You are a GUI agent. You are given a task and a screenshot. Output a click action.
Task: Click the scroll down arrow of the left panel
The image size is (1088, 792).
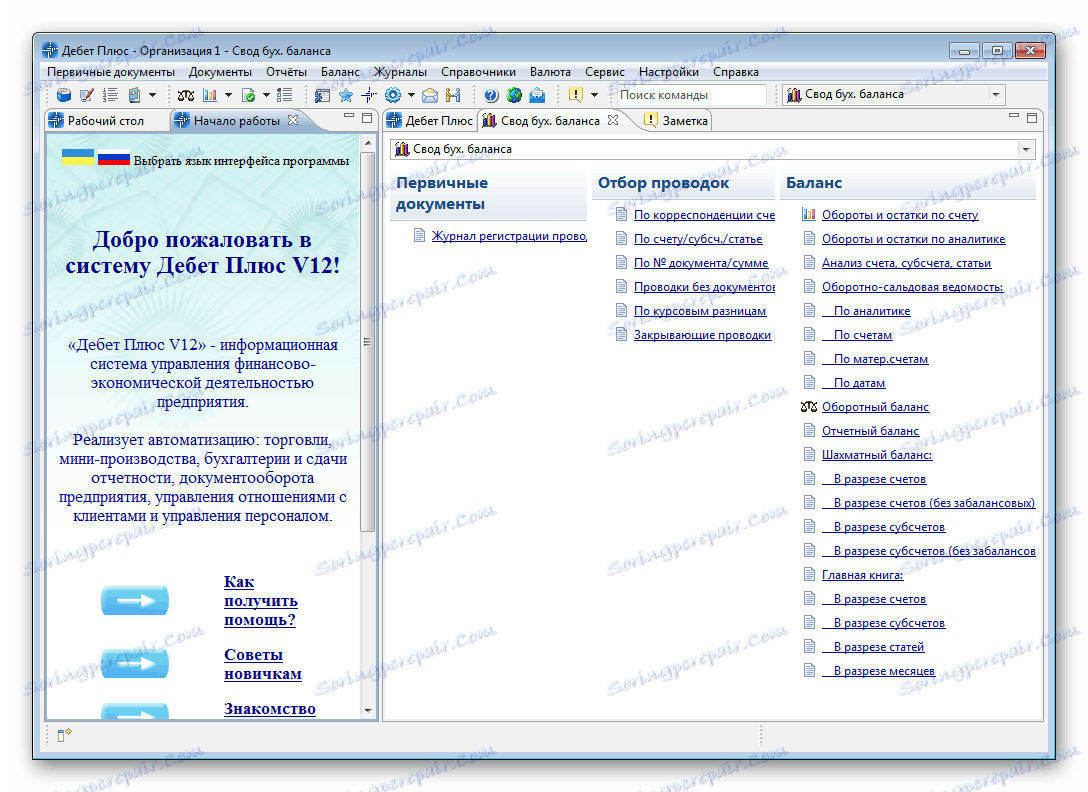click(x=368, y=711)
